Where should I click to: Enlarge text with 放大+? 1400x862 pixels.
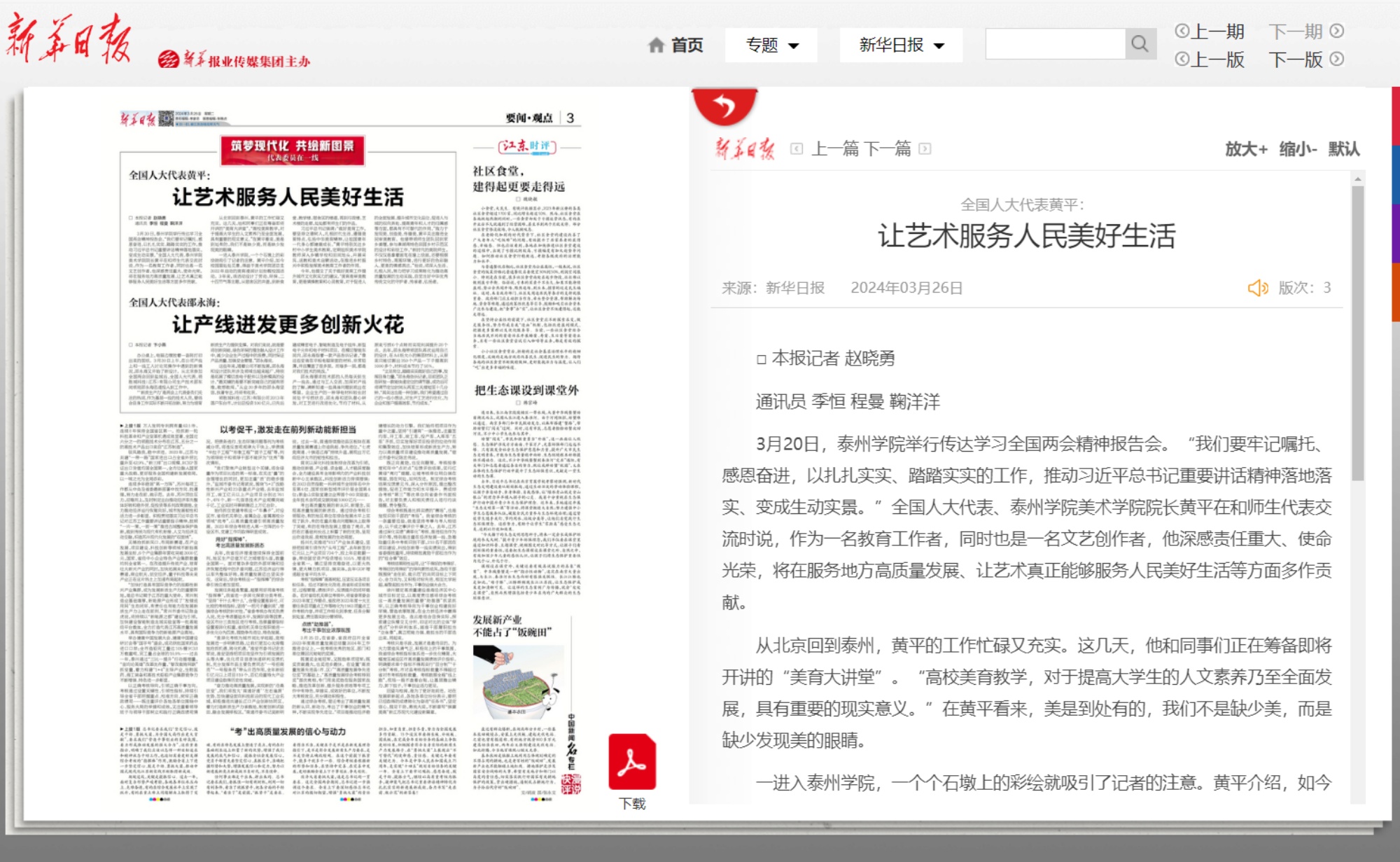1246,148
